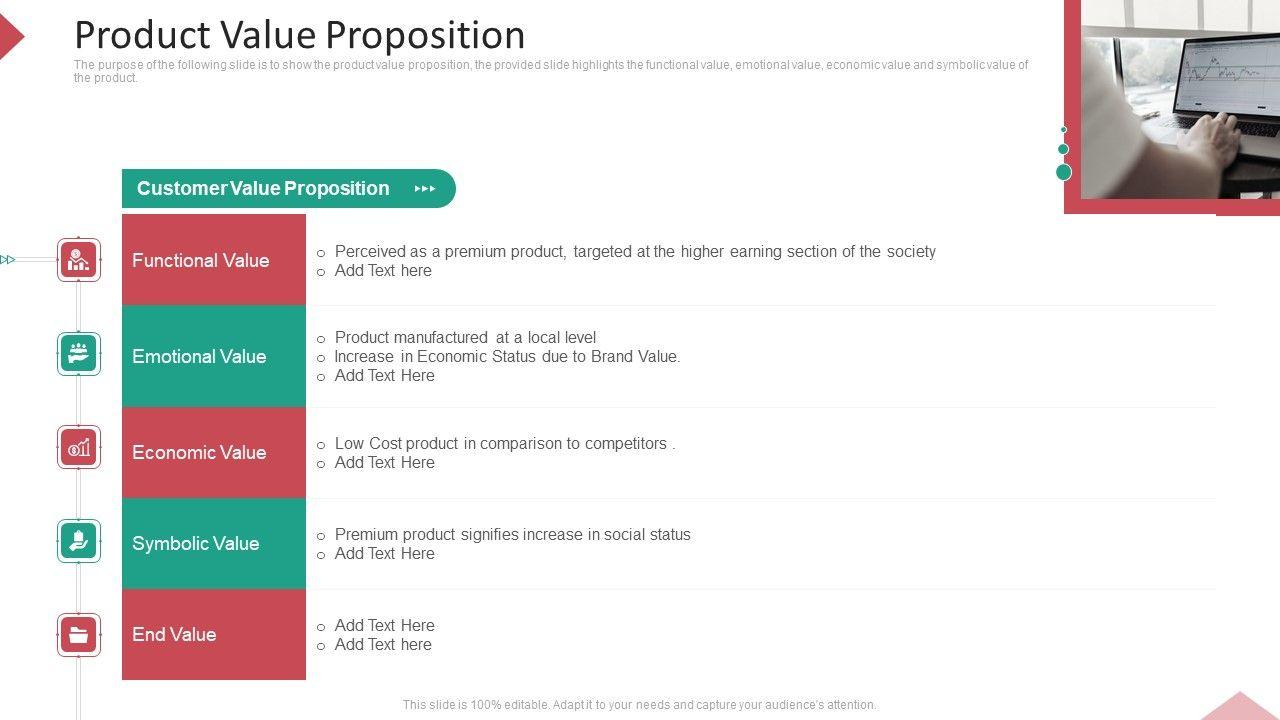Click the laptop photo in top-right corner
The width and height of the screenshot is (1280, 720).
(1180, 98)
